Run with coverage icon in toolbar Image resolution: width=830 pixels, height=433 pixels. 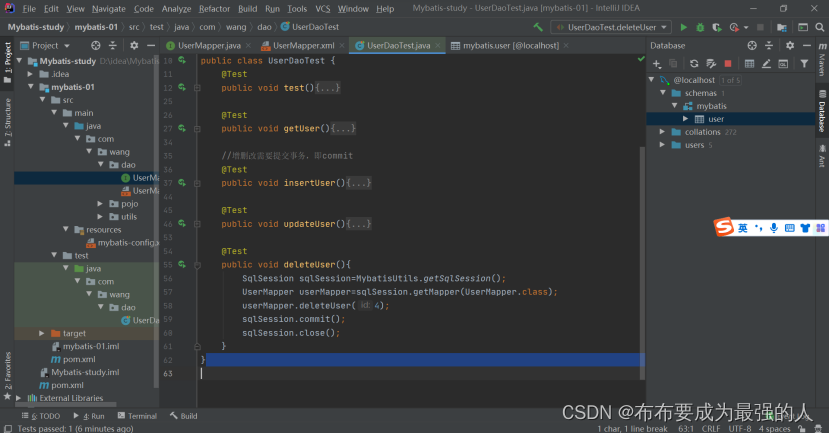click(717, 27)
